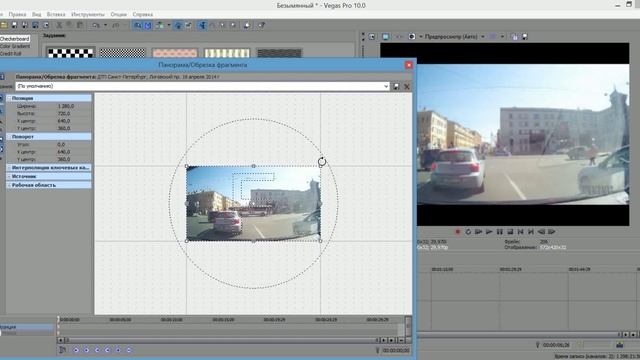Image resolution: width=640 pixels, height=360 pixels.
Task: Click the Play button under preview
Action: [x=489, y=232]
